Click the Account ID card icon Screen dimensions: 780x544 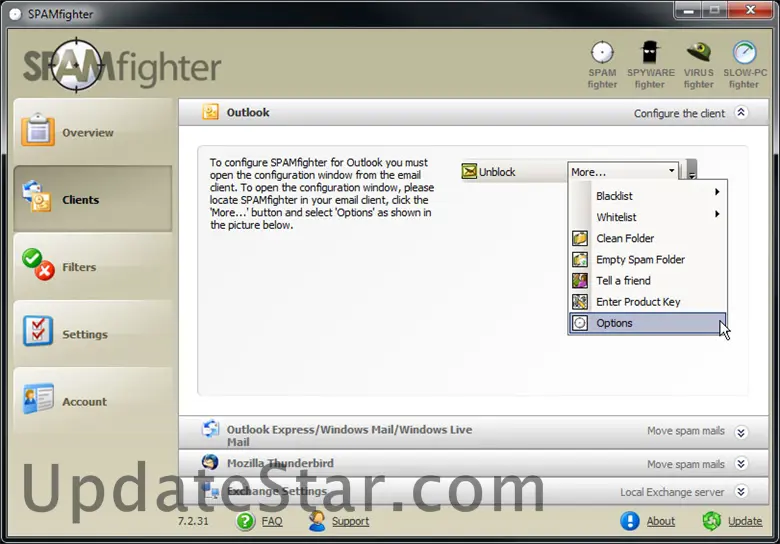pyautogui.click(x=38, y=398)
